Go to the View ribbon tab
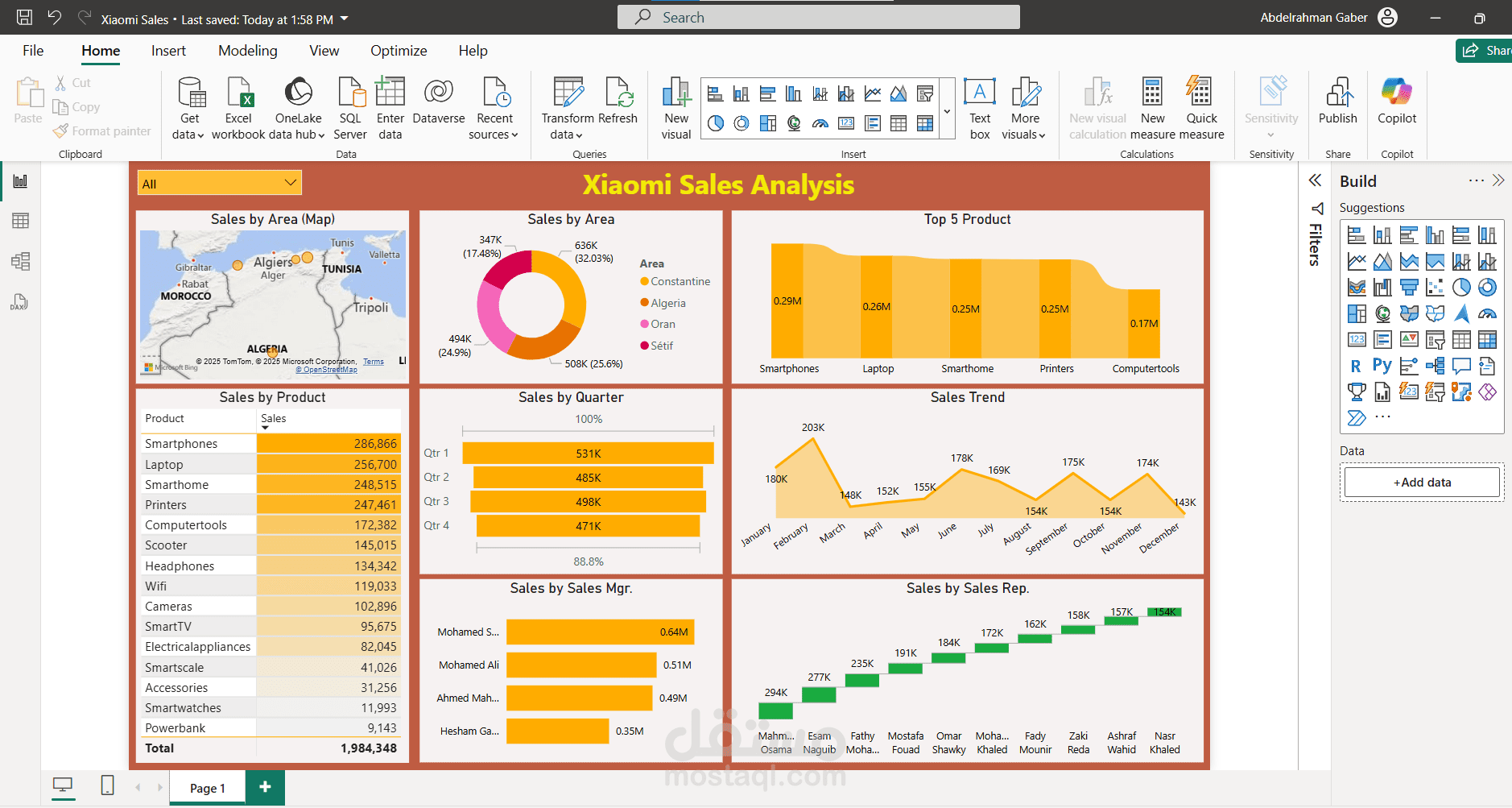 click(x=324, y=51)
